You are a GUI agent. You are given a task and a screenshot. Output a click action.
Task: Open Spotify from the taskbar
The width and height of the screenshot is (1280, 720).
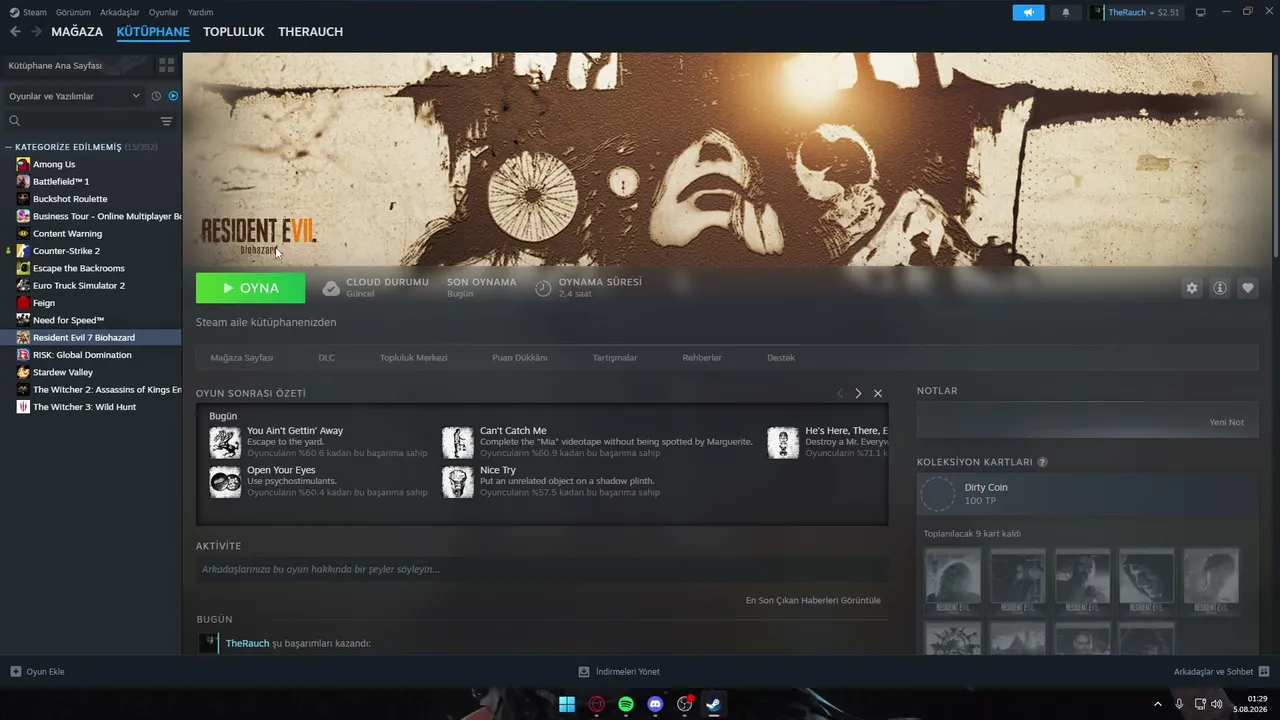pyautogui.click(x=626, y=704)
